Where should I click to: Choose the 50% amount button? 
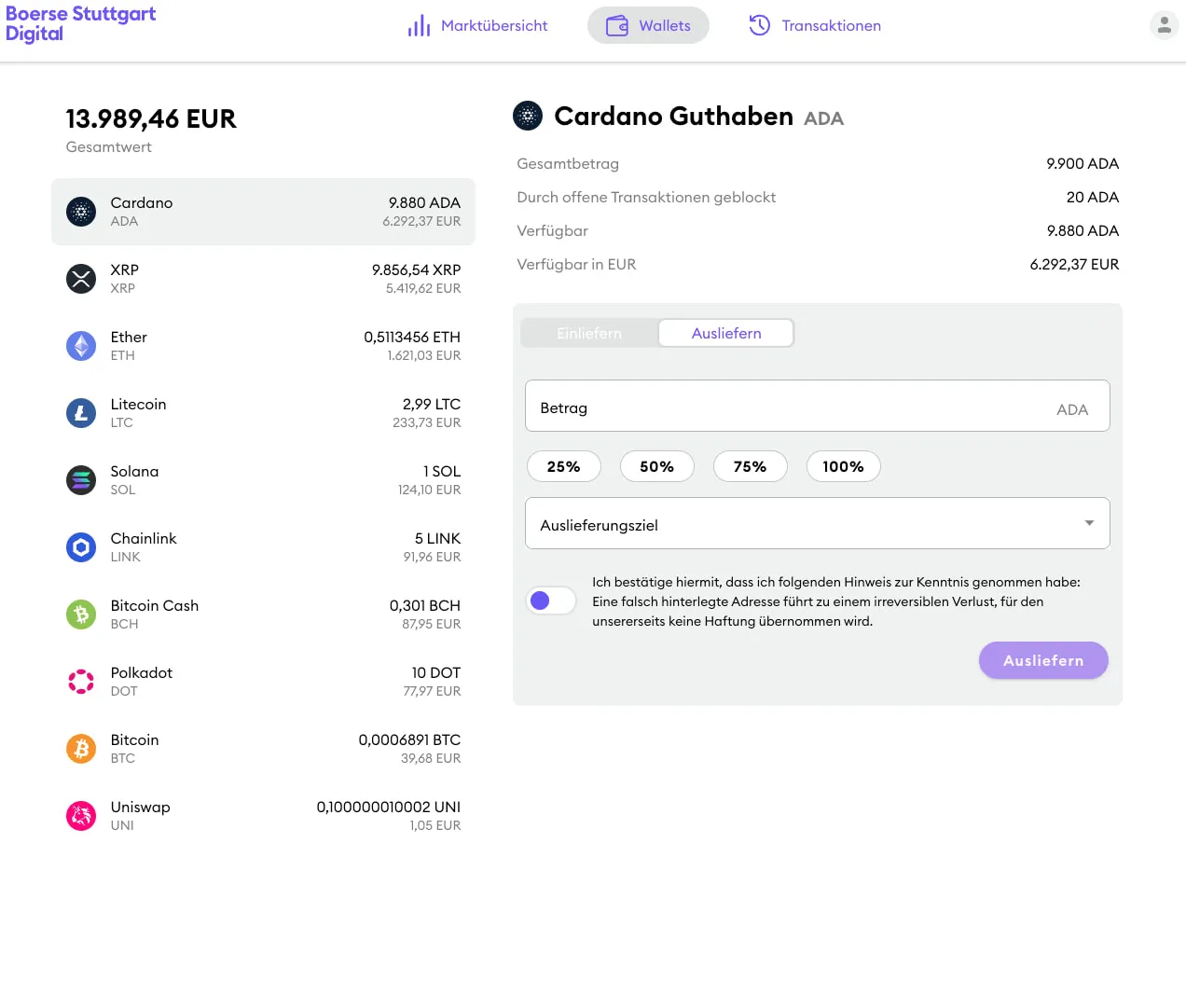pos(656,466)
